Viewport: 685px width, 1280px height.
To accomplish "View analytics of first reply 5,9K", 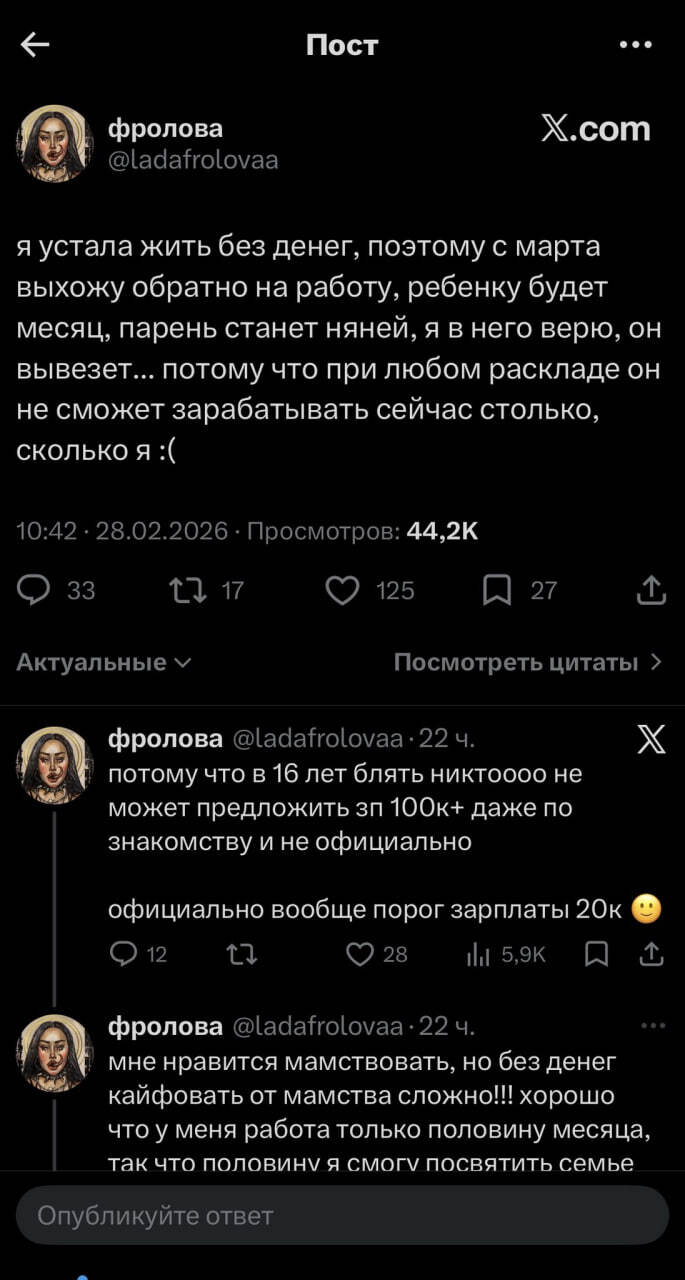I will pos(477,954).
